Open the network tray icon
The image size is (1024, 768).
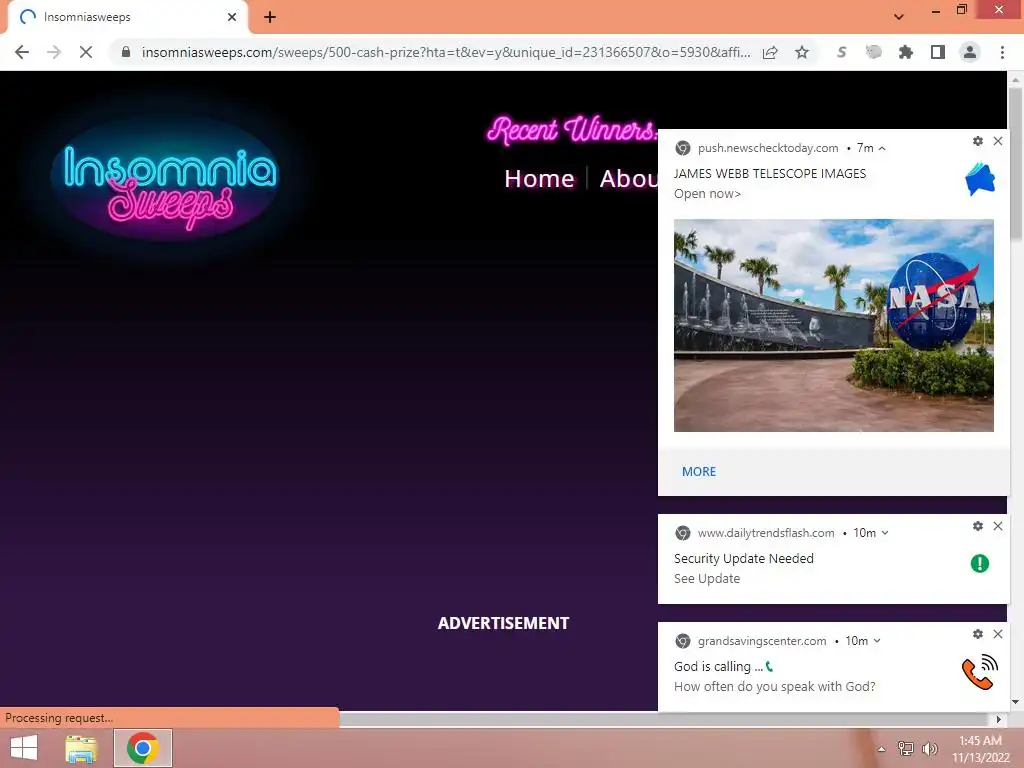[905, 749]
